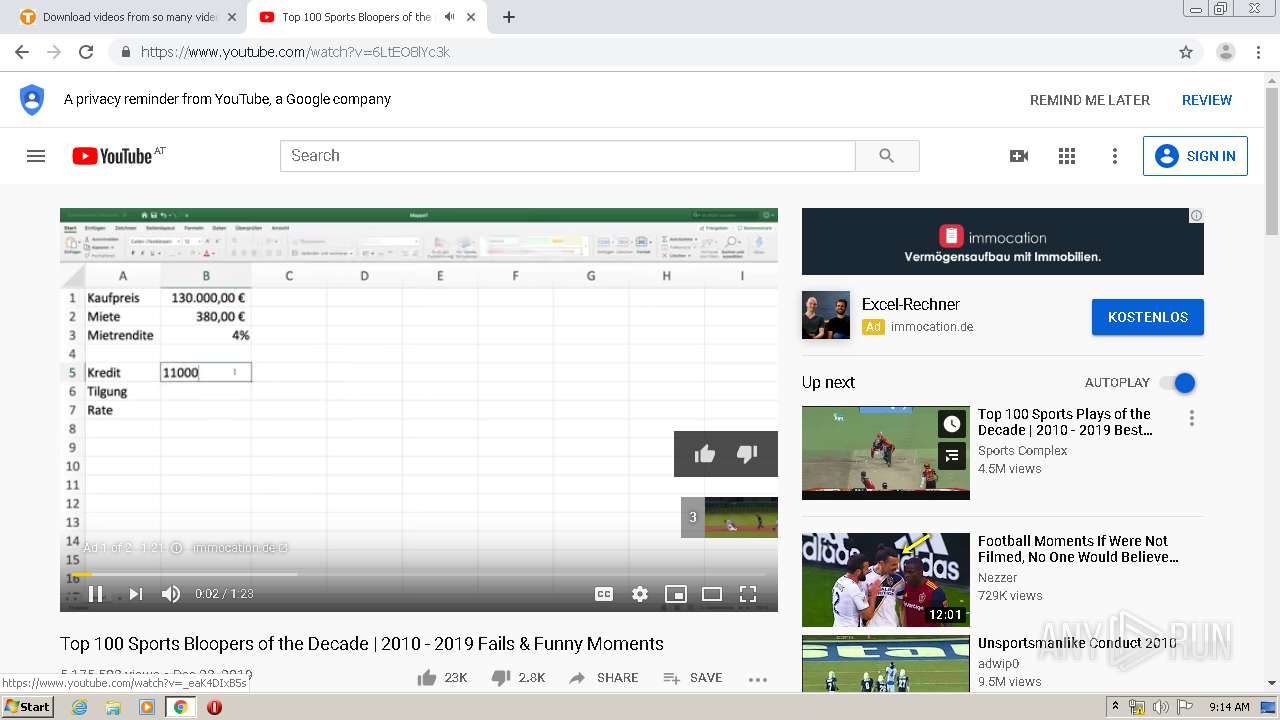Open Chrome profile avatar
Viewport: 1280px width, 720px height.
(x=1225, y=52)
